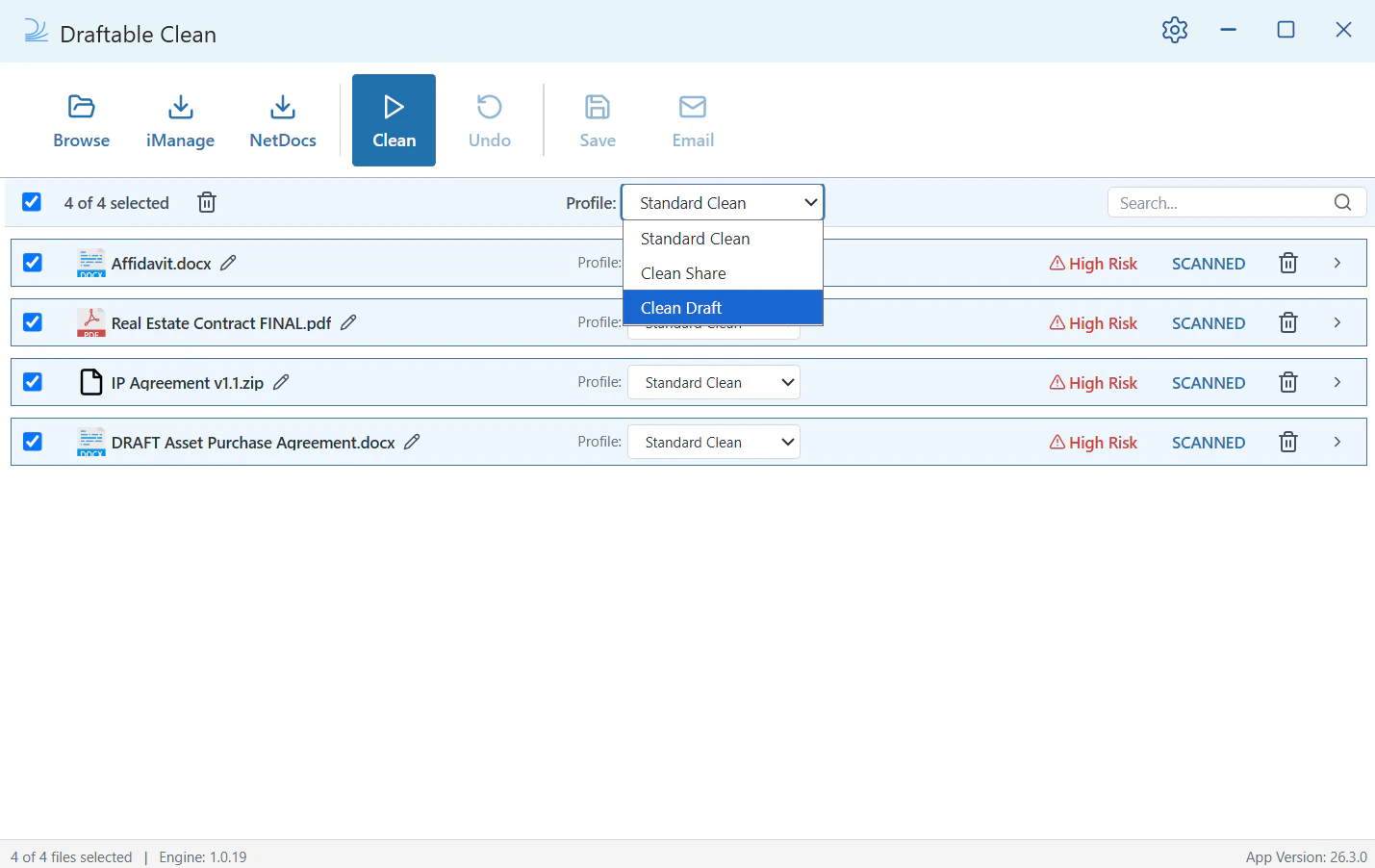Click the '4 of 4 selected' header text
The height and width of the screenshot is (868, 1375).
click(116, 203)
